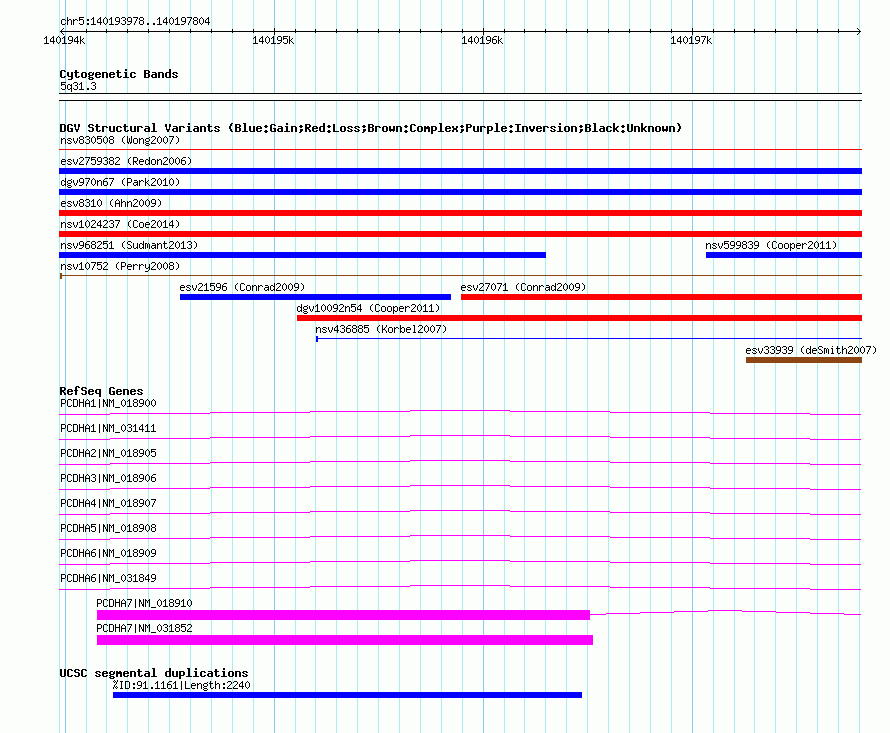
Task: Click the DGV Structural Variants track title
Action: [x=370, y=128]
